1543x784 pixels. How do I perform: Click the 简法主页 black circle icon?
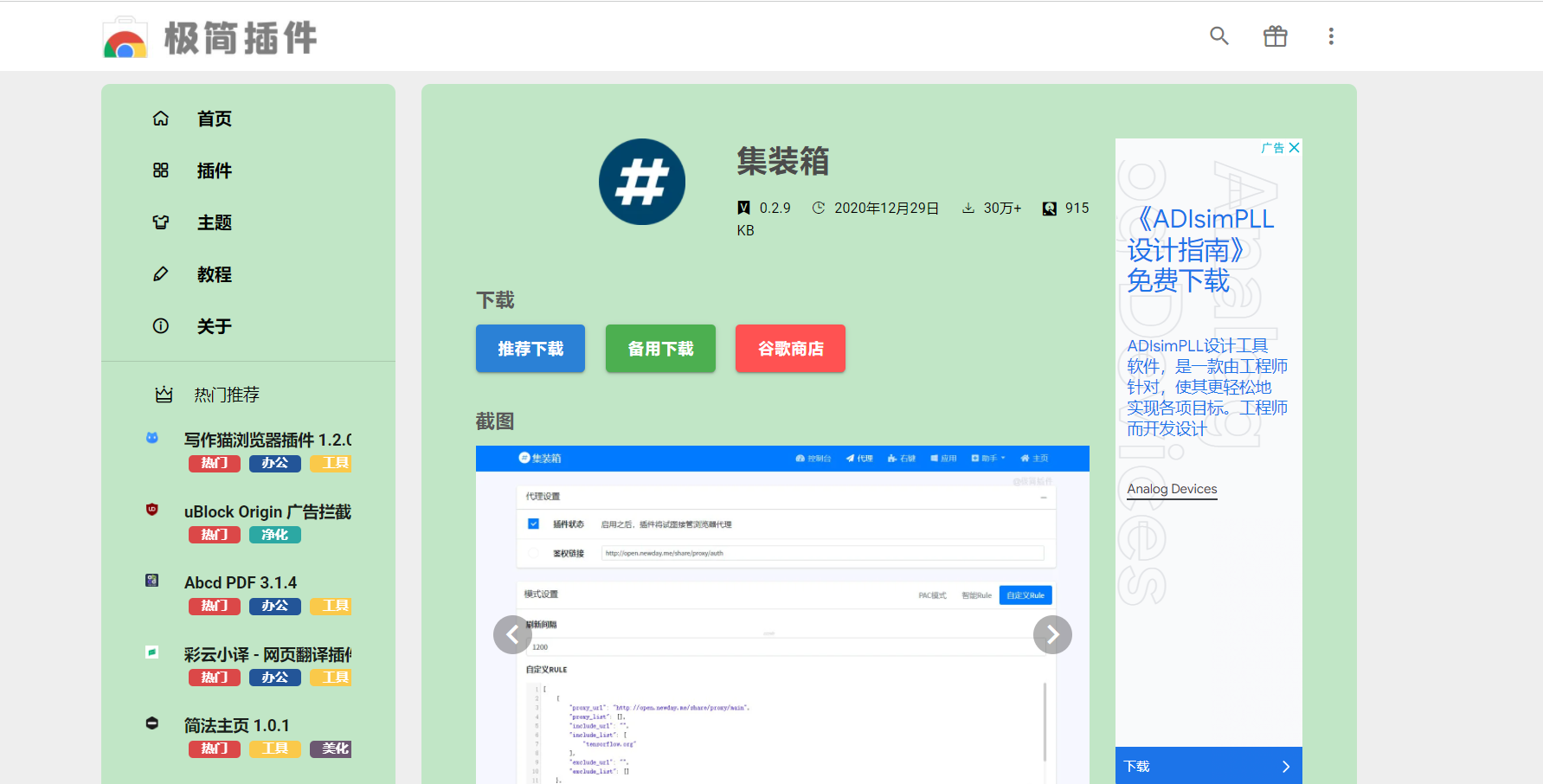coord(152,723)
